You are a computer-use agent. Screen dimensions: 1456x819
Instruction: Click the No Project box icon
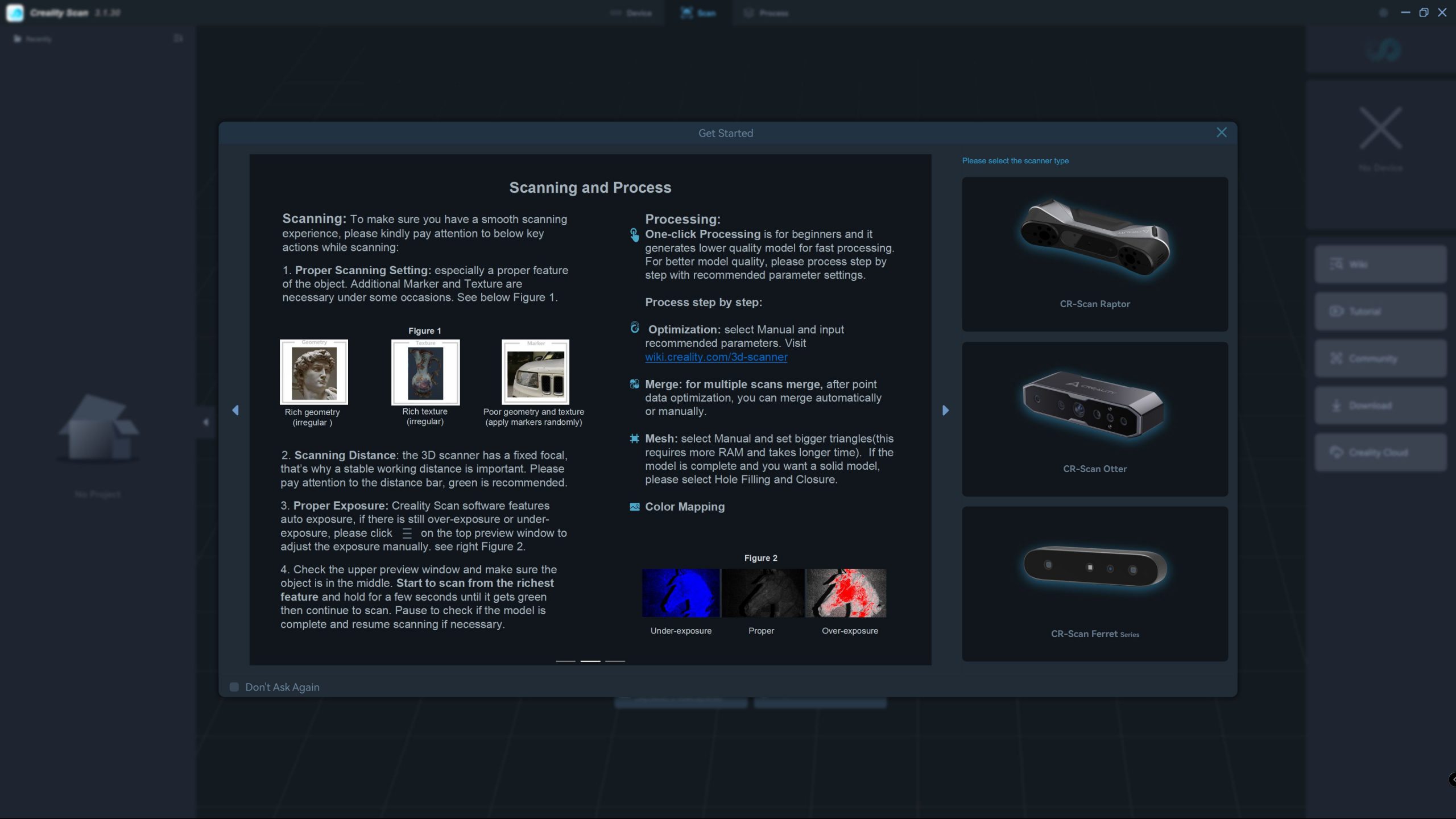click(98, 428)
